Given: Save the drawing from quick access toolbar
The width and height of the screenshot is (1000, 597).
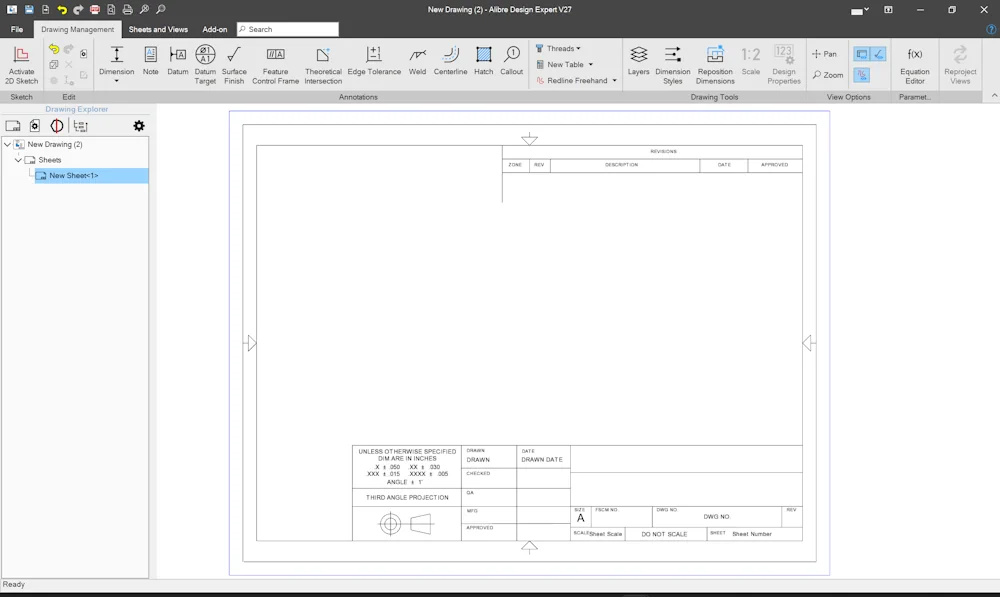Looking at the screenshot, I should tap(29, 10).
